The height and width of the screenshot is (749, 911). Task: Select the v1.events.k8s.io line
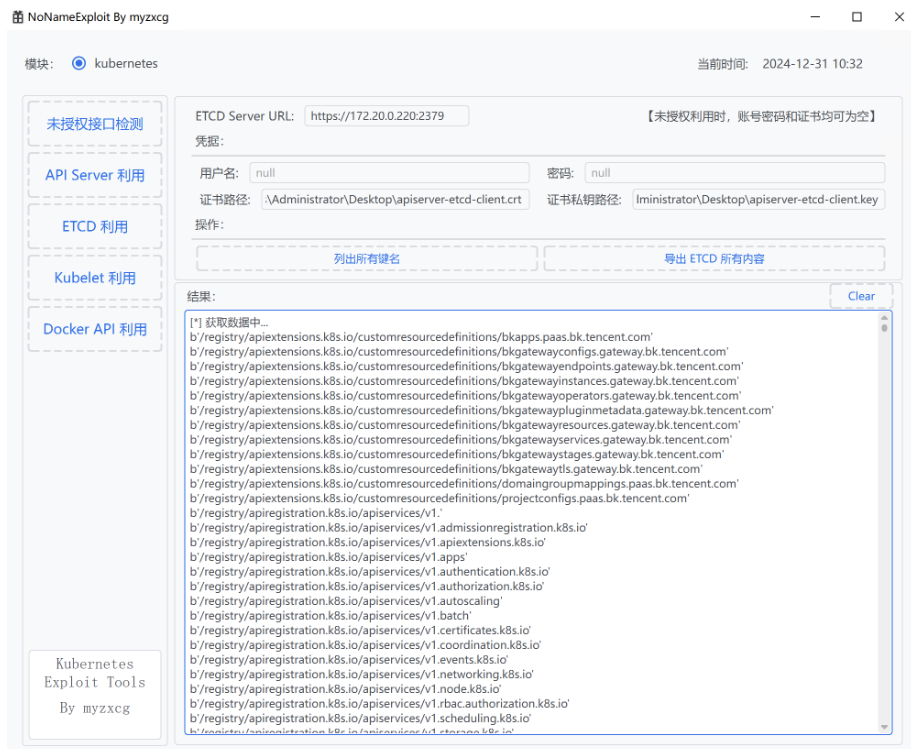click(349, 660)
